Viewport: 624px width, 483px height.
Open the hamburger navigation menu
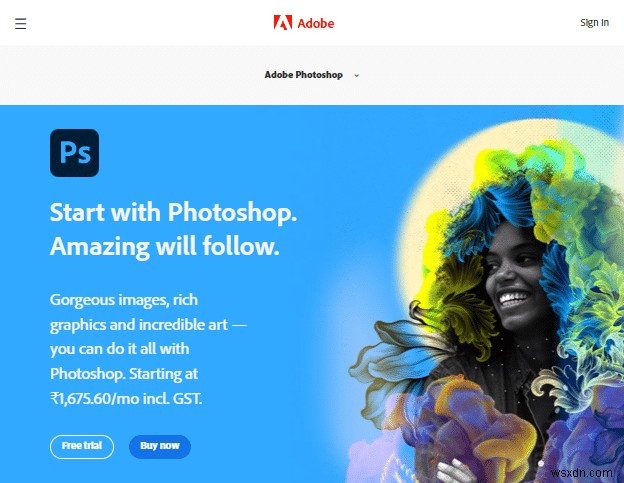(x=21, y=23)
